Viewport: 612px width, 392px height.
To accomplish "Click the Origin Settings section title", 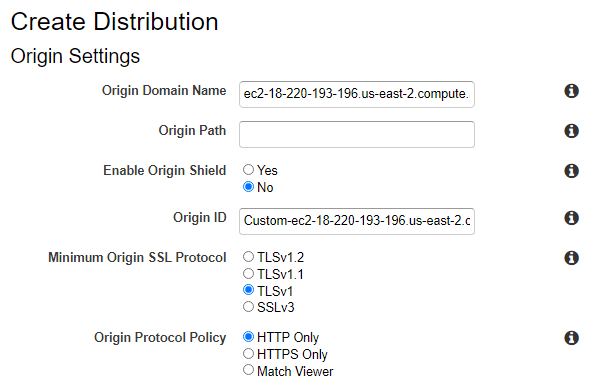I will (x=75, y=56).
